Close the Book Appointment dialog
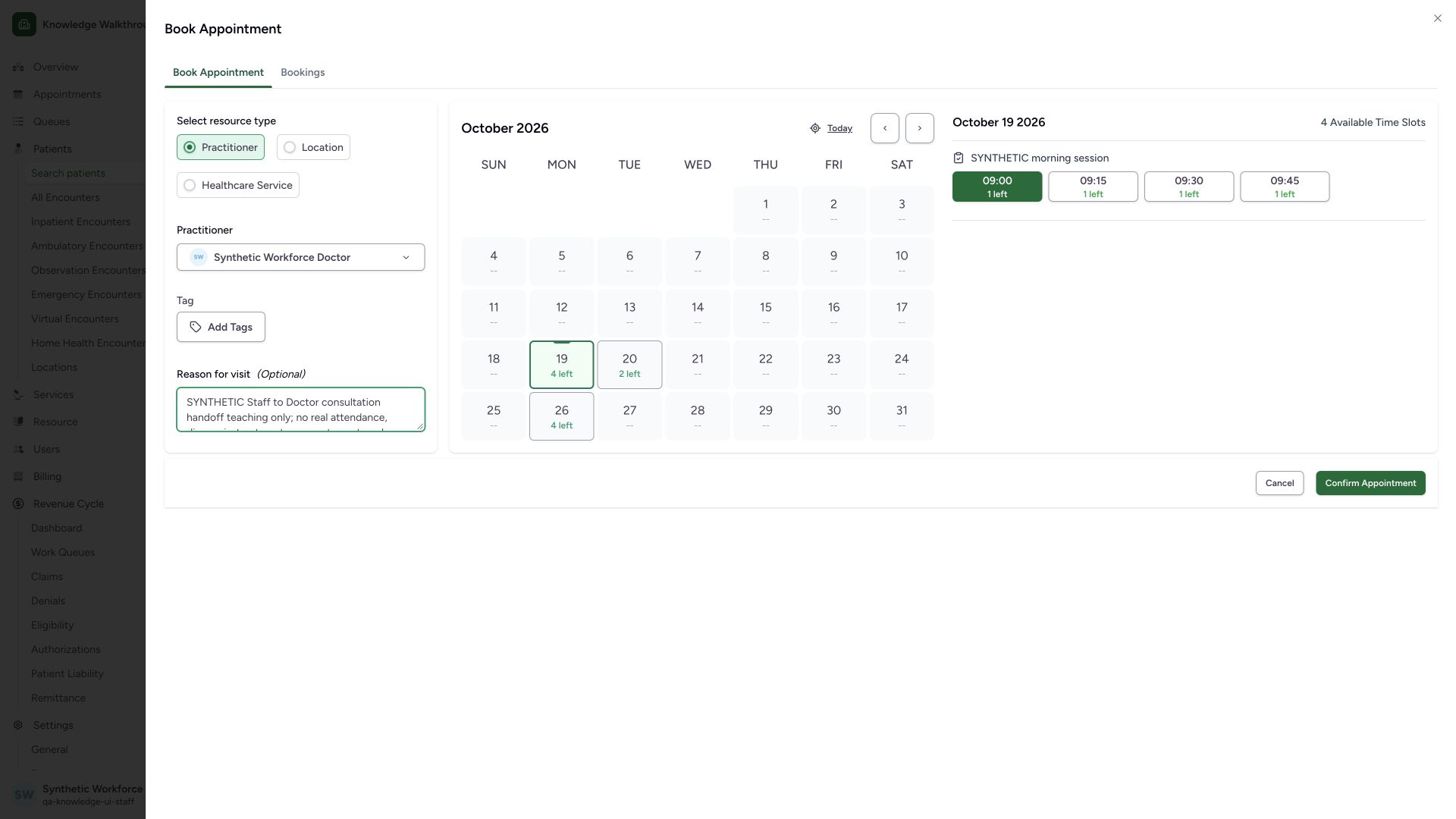 (1437, 18)
